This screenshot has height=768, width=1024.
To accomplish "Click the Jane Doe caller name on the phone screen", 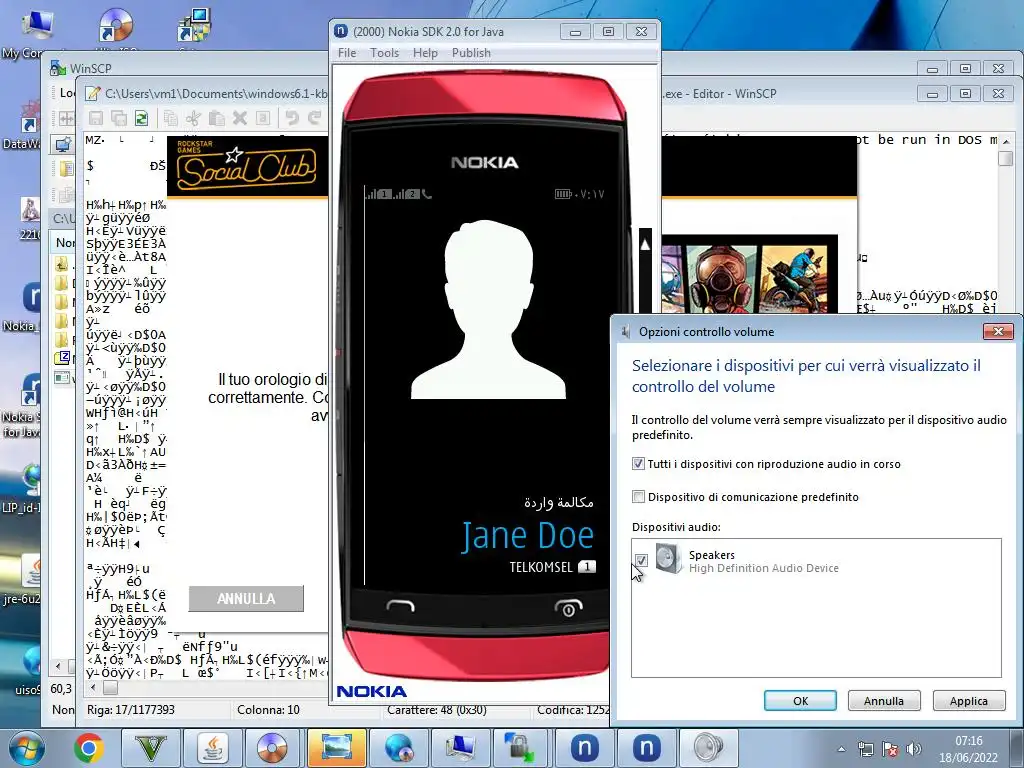I will [x=528, y=536].
